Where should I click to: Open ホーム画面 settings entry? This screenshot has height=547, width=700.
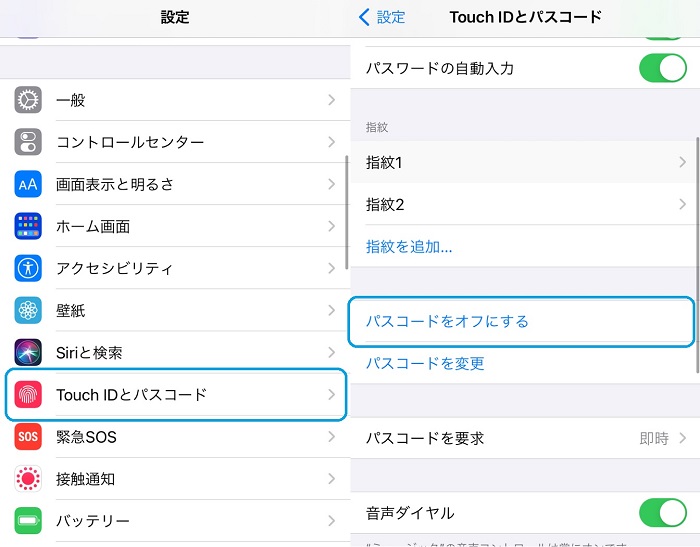(x=175, y=226)
